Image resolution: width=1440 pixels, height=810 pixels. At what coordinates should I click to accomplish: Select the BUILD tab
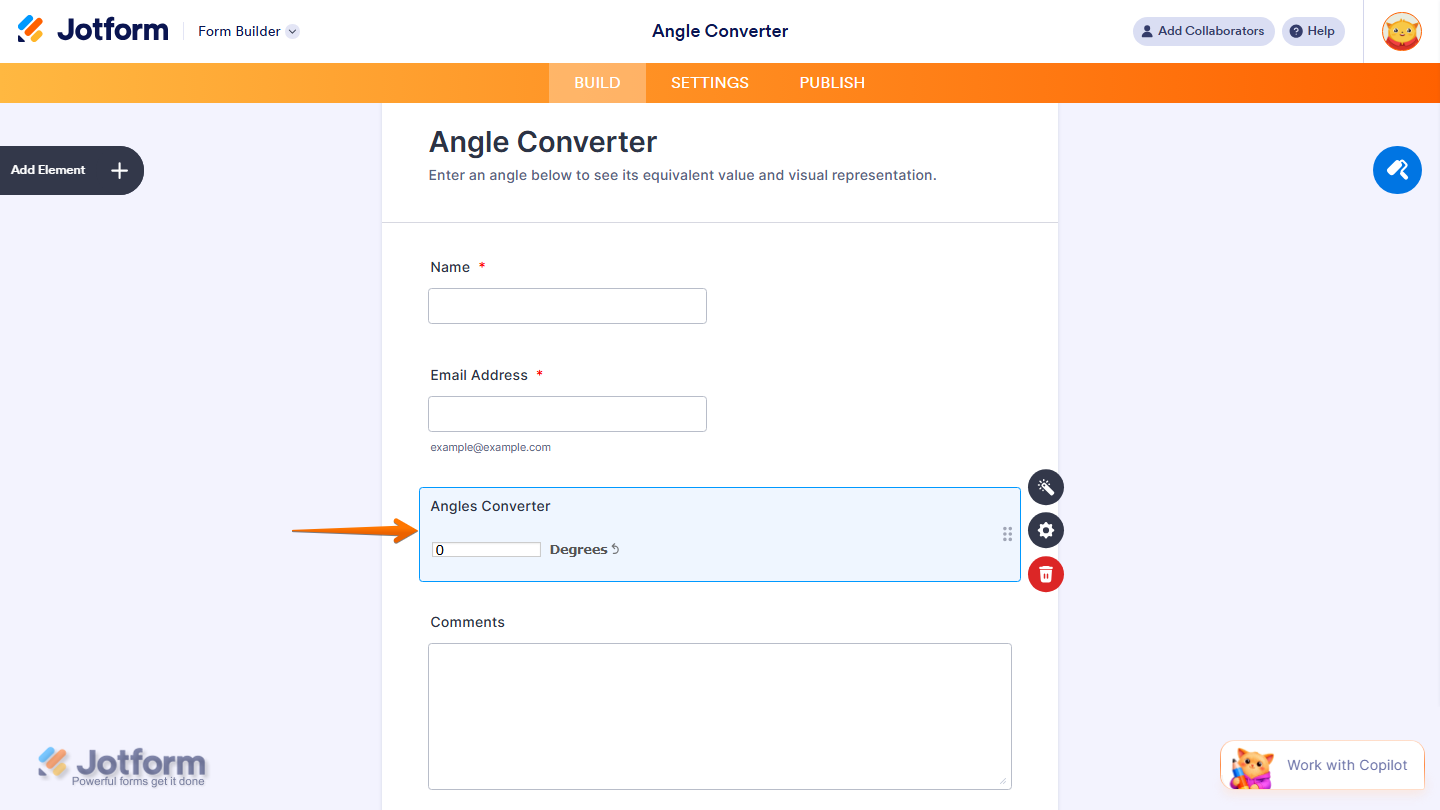coord(597,82)
